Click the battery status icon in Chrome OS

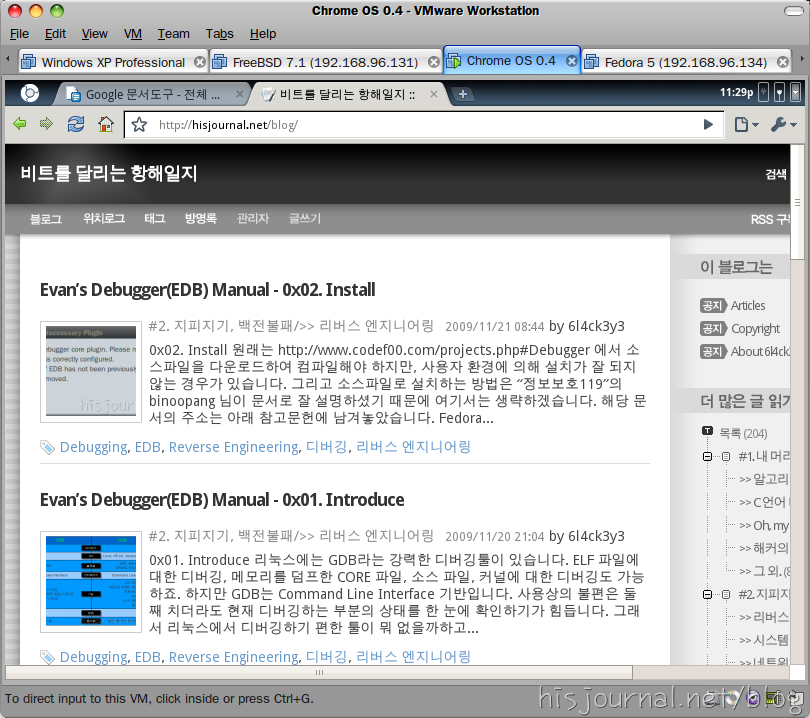pos(764,93)
